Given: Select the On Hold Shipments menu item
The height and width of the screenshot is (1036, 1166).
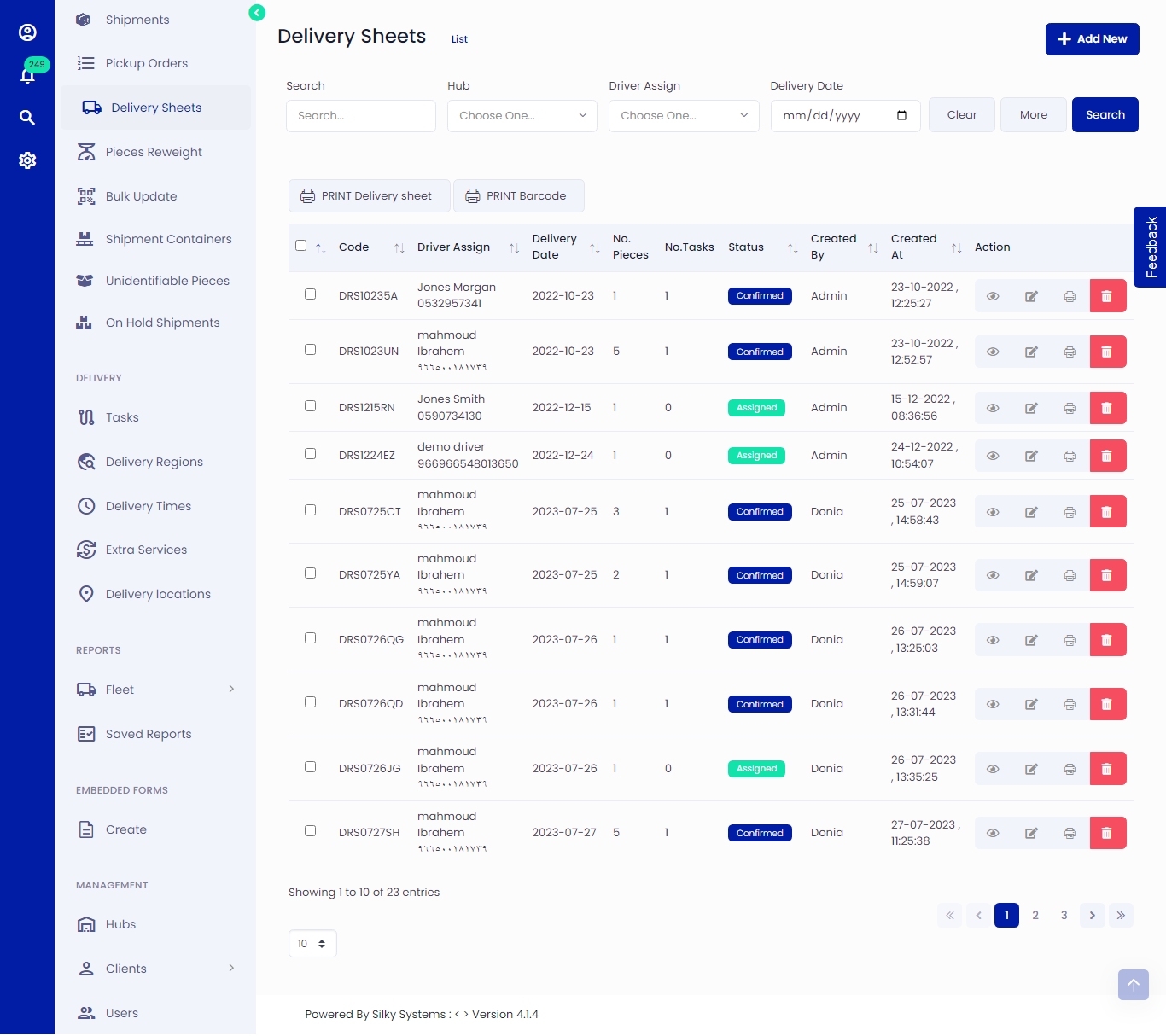Looking at the screenshot, I should pyautogui.click(x=162, y=323).
